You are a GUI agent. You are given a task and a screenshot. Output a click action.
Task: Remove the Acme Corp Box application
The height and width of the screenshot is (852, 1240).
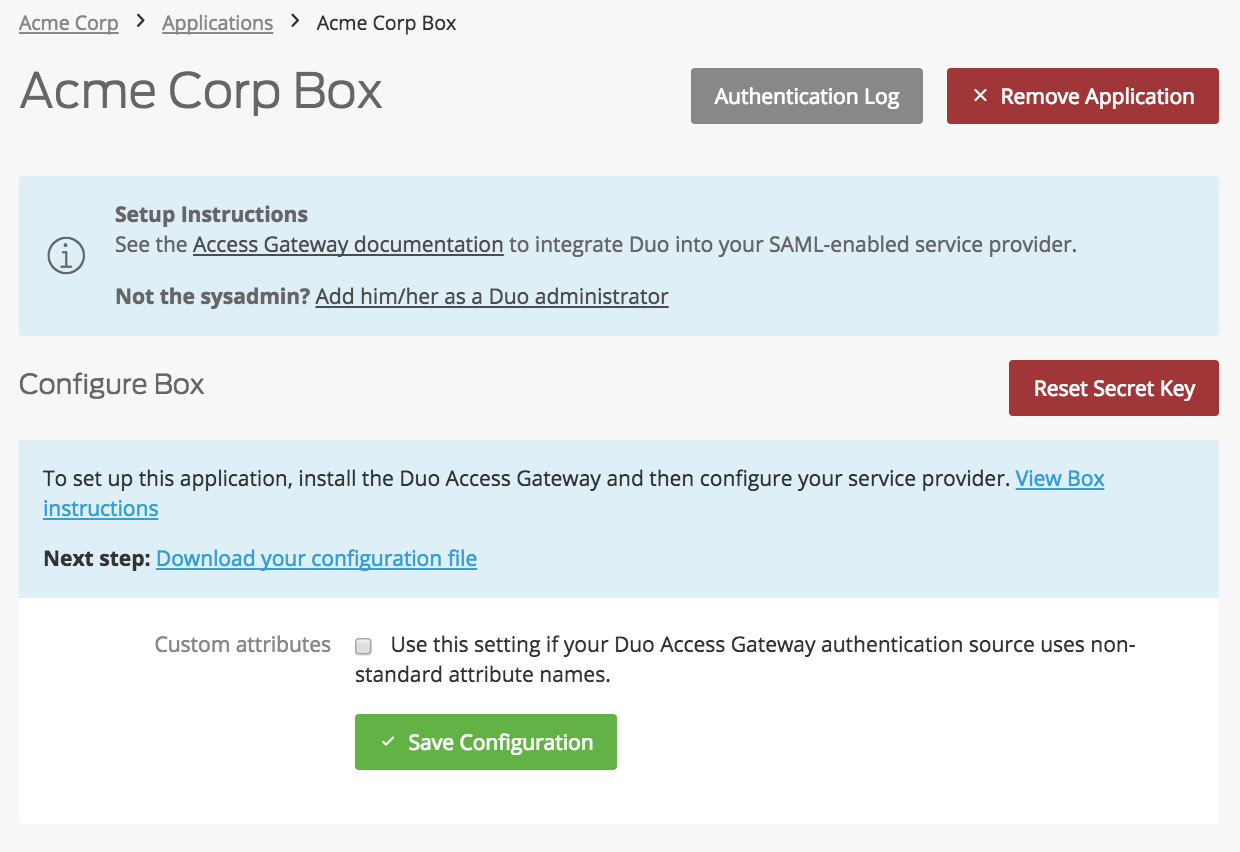pos(1082,96)
